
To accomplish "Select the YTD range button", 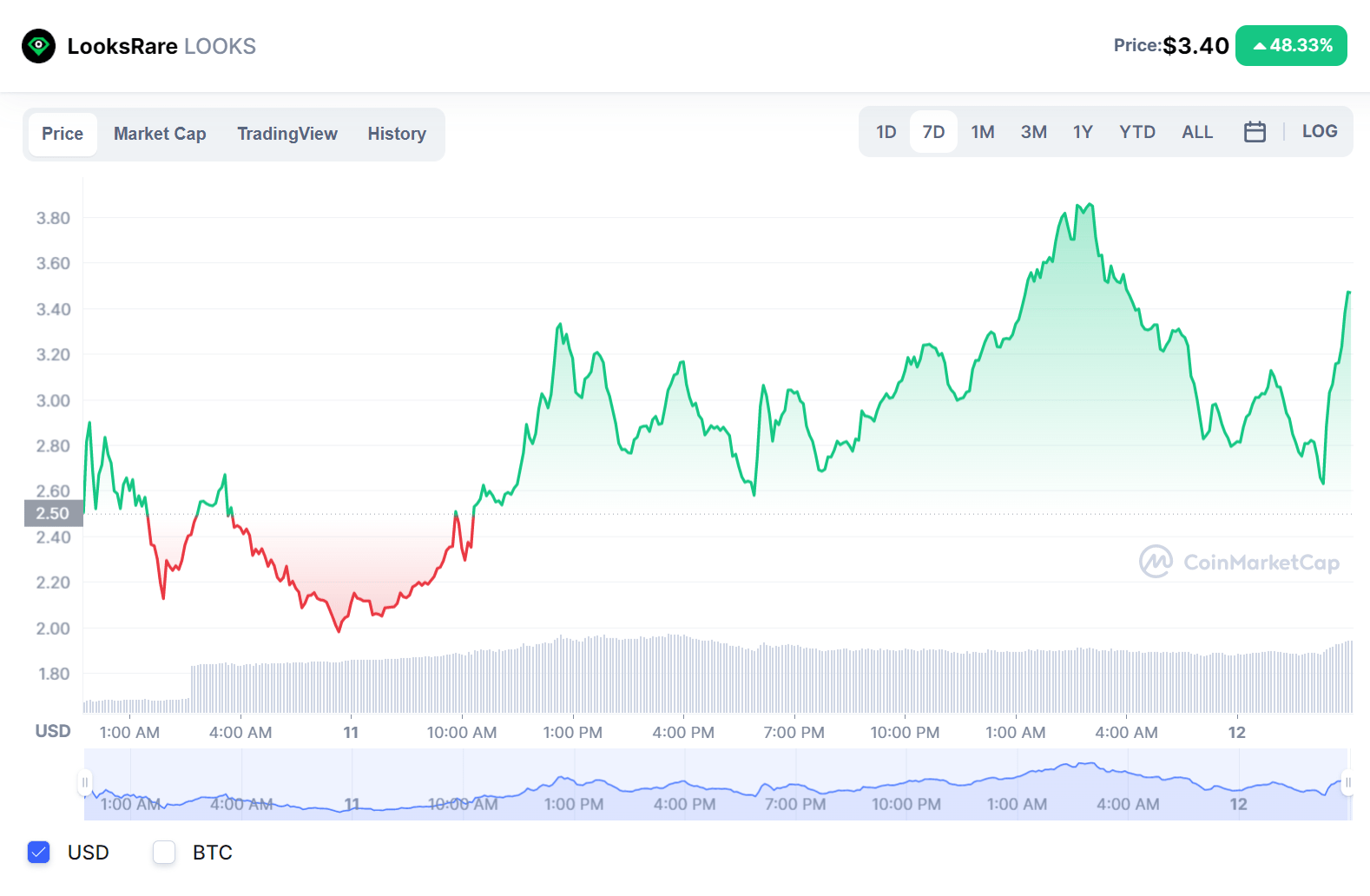I will (1136, 132).
